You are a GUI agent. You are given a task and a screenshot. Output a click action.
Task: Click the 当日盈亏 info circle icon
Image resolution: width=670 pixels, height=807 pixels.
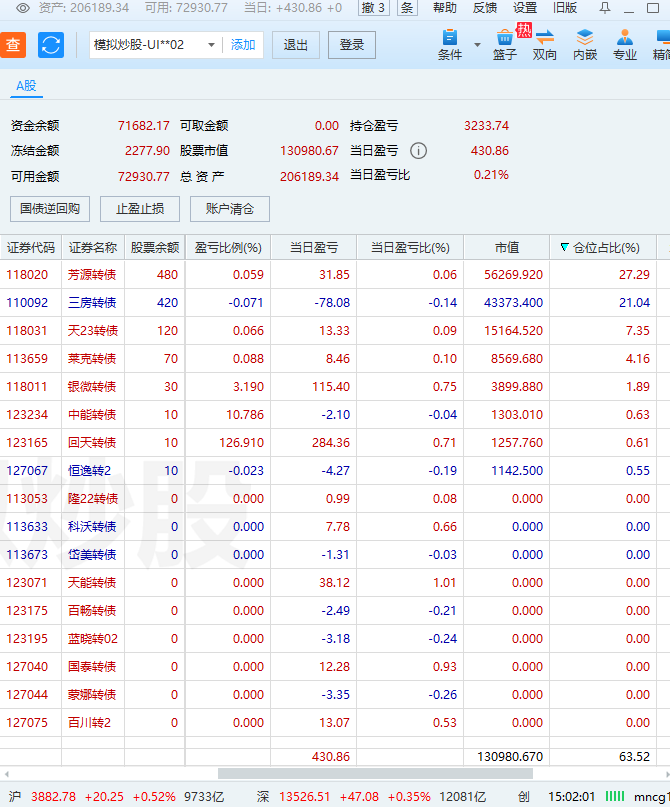pyautogui.click(x=418, y=151)
